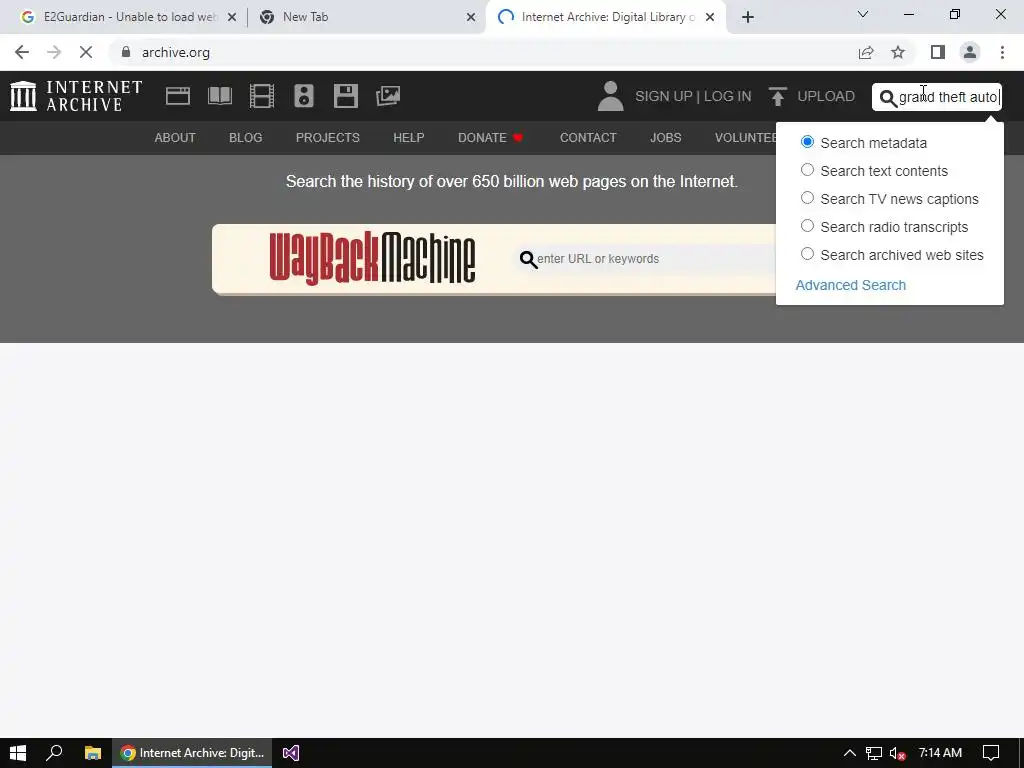Click the network tray icon
Screen dimensions: 1024x768
pyautogui.click(x=874, y=753)
